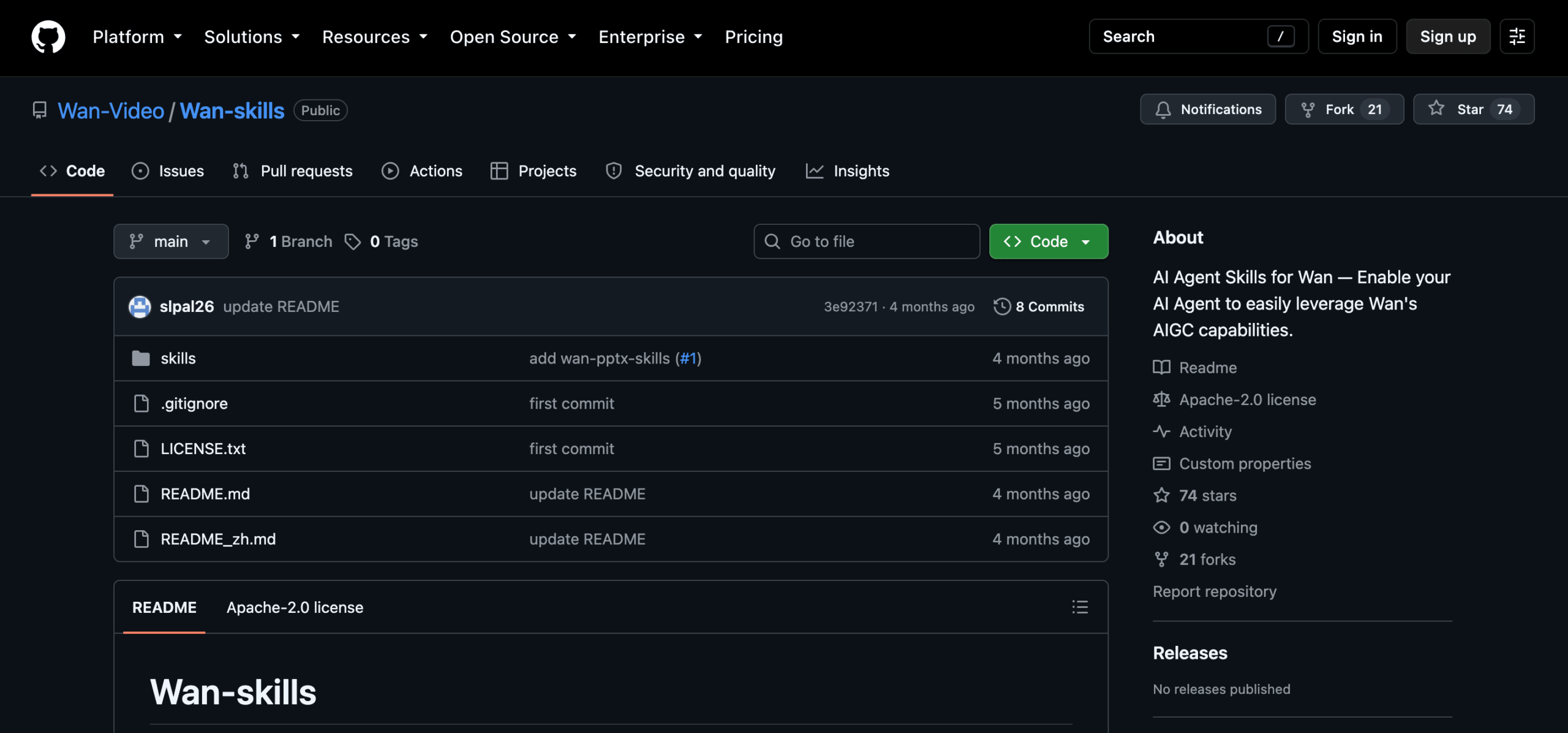This screenshot has height=733, width=1568.
Task: Open the Resources dropdown
Action: [x=375, y=37]
